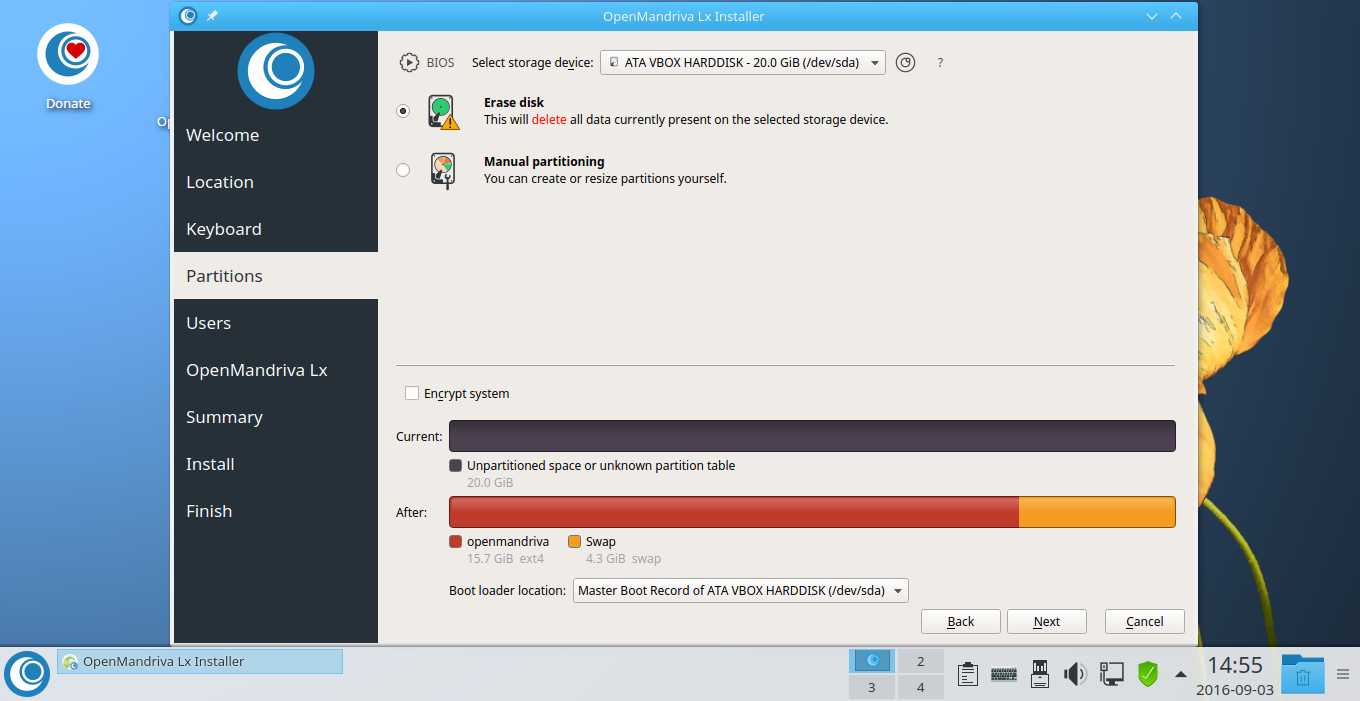Screen dimensions: 1360x701
Task: Go to the Keyboard step in sidebar
Action: [276, 229]
